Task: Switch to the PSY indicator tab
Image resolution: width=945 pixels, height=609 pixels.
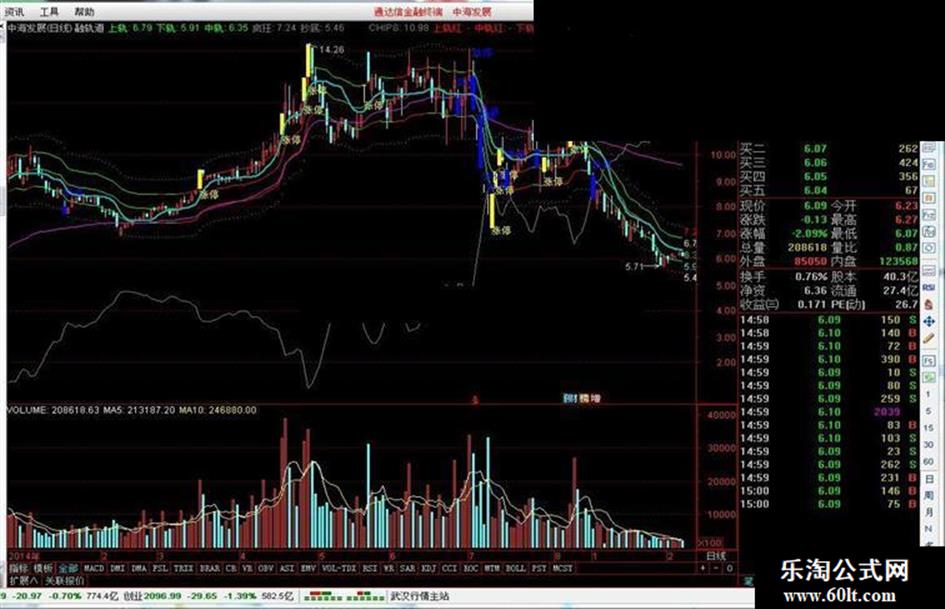Action: click(x=539, y=568)
